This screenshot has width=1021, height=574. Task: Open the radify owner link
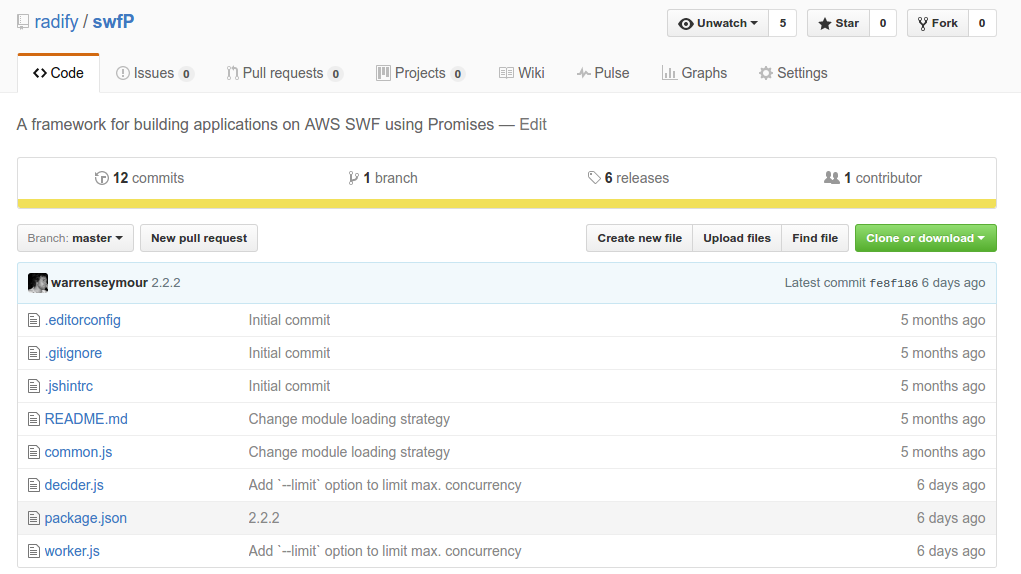56,21
